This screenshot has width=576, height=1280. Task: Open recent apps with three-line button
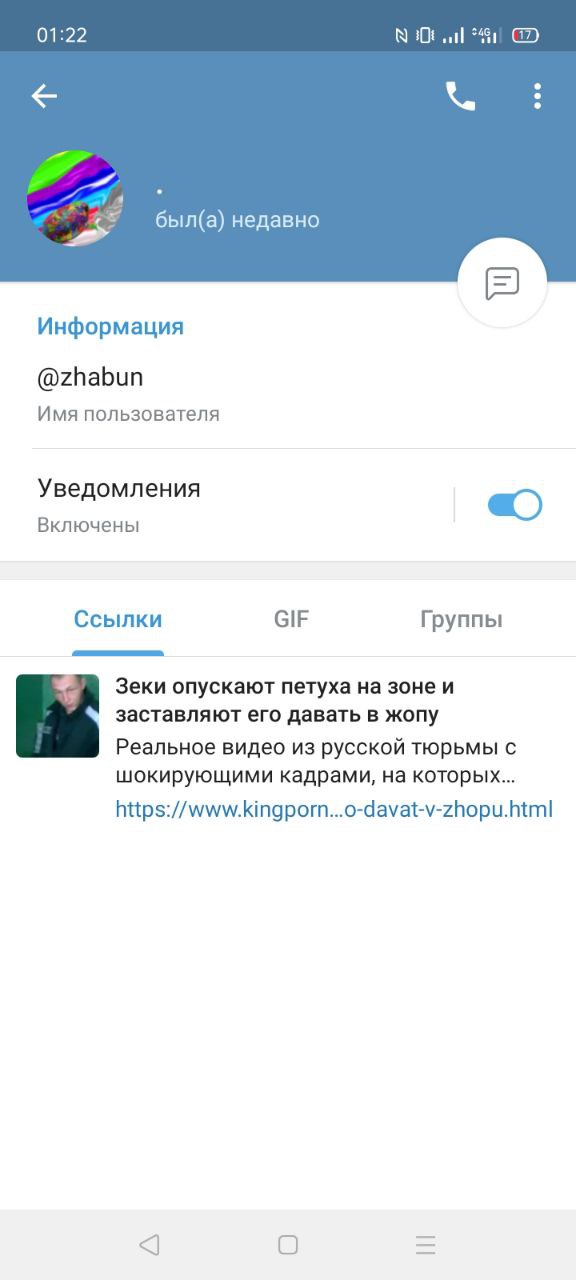click(426, 1245)
